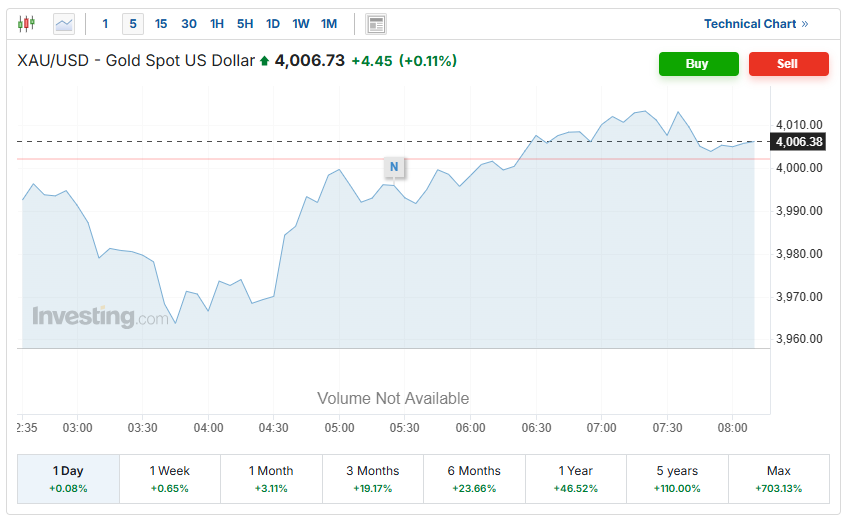Select the 1 Year range tab
The width and height of the screenshot is (852, 526).
[576, 479]
